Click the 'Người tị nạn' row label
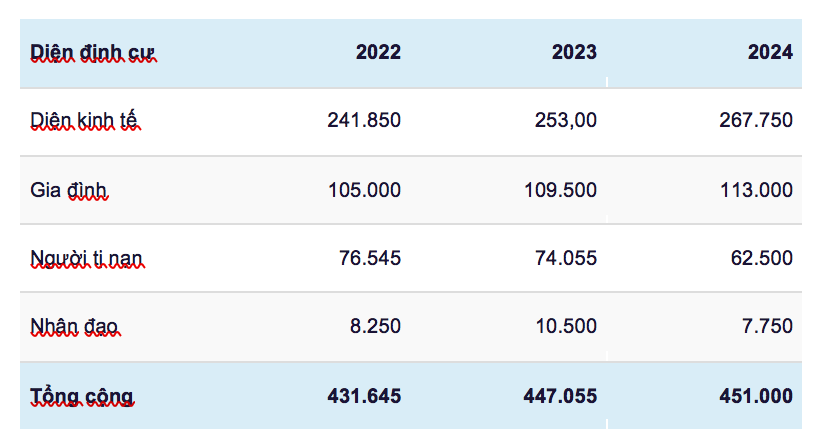The width and height of the screenshot is (820, 446). [87, 258]
